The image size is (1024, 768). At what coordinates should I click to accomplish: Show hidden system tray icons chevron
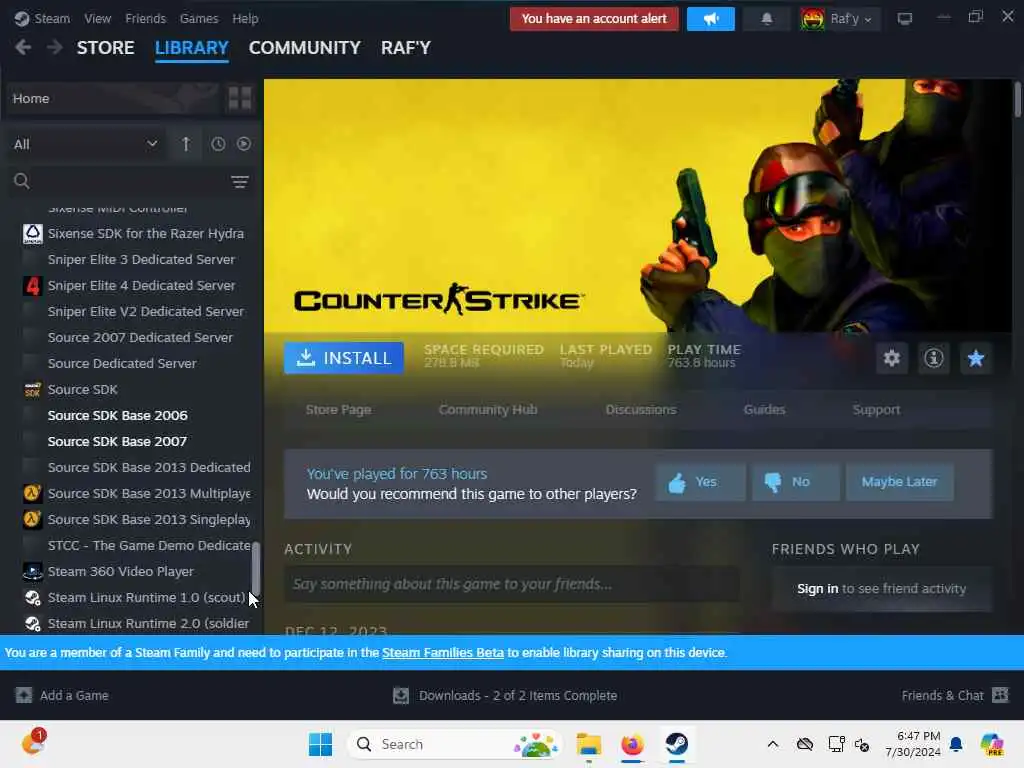[x=773, y=744]
